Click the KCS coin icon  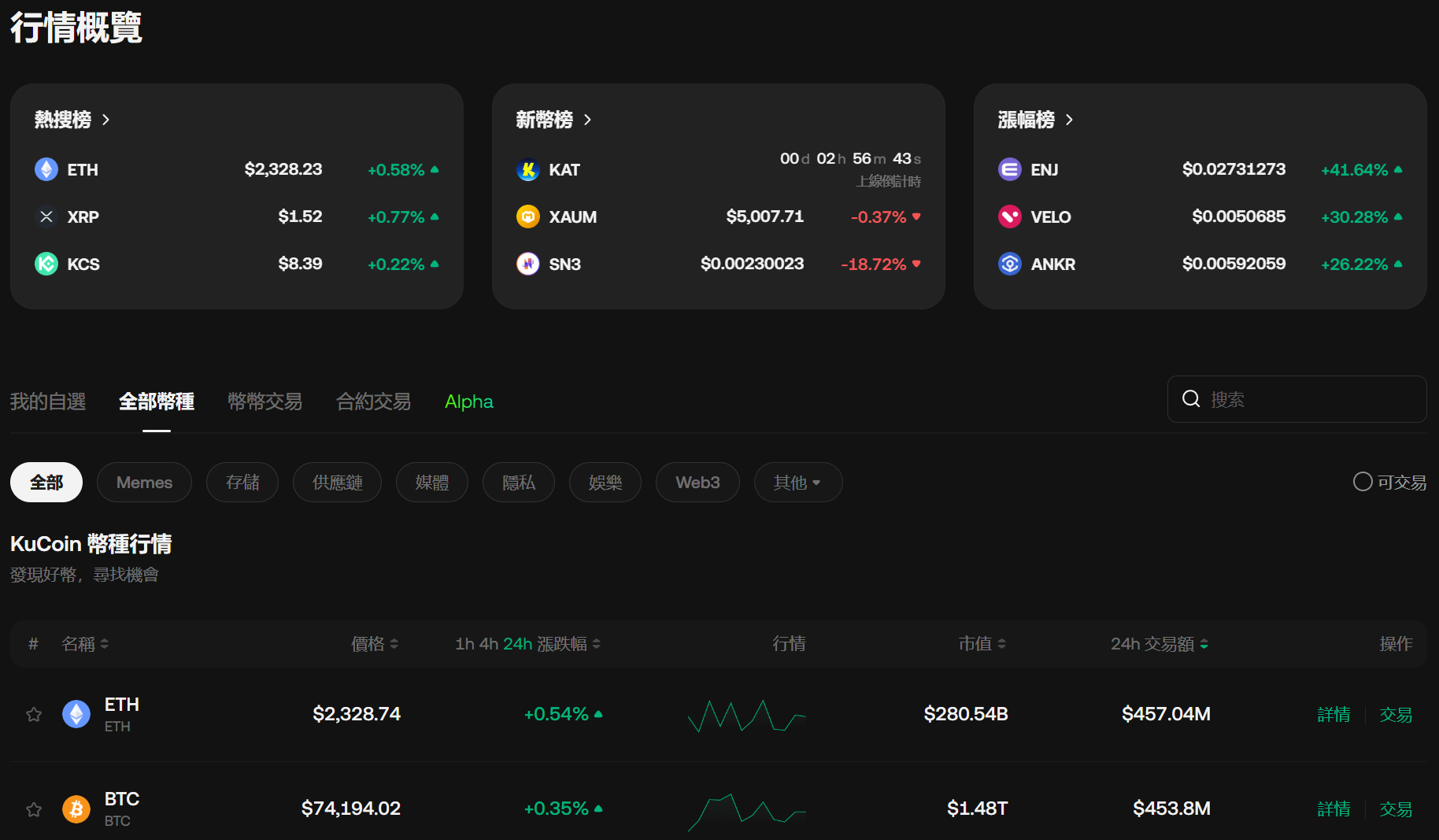pyautogui.click(x=46, y=264)
